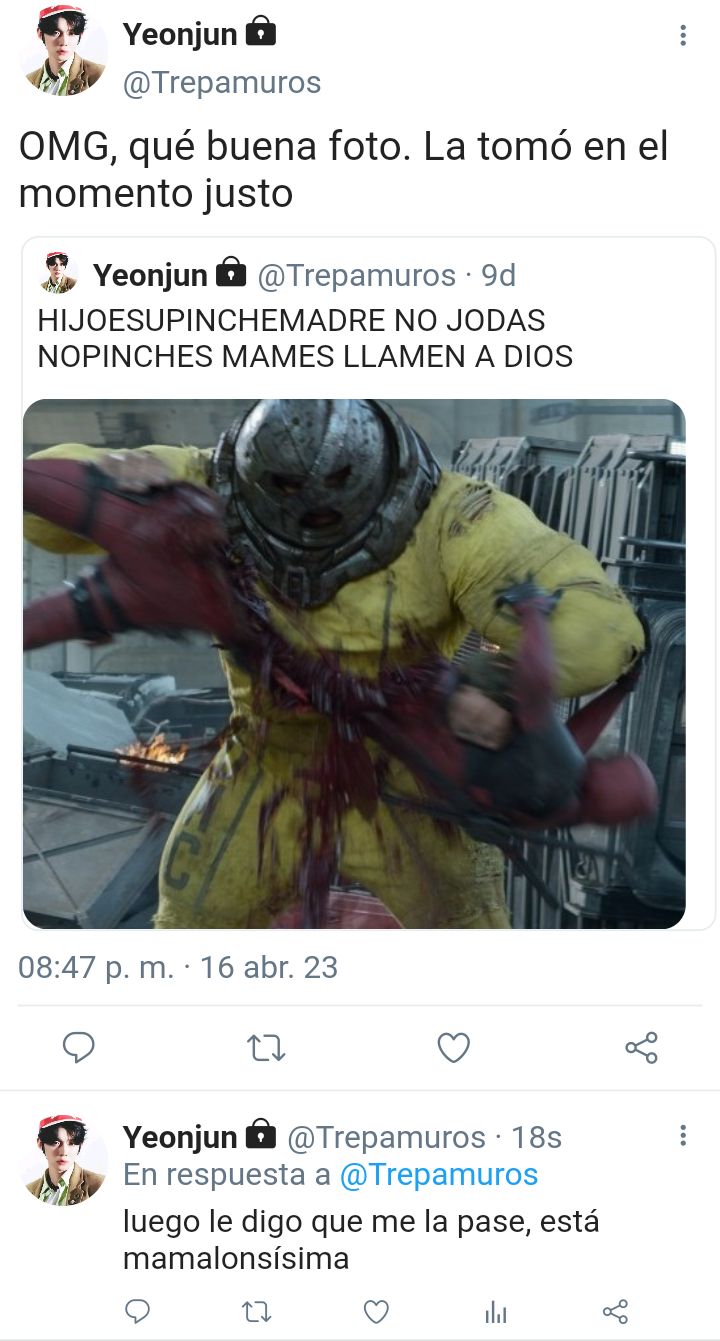Viewport: 720px width, 1341px height.
Task: Open the top @Trepamuros handle
Action: tap(222, 82)
